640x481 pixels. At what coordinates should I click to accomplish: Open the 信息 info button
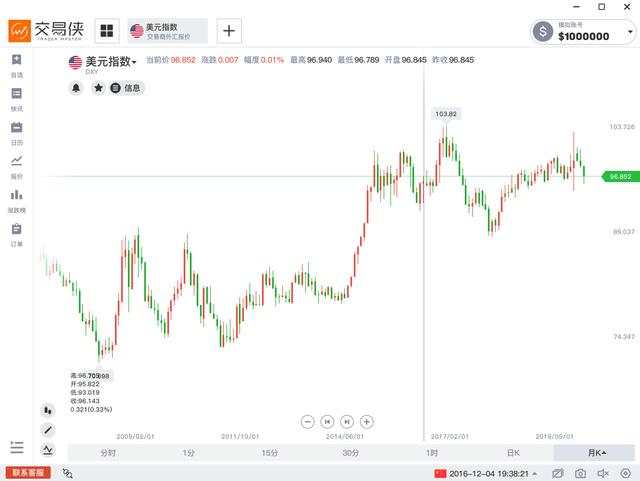pyautogui.click(x=127, y=88)
